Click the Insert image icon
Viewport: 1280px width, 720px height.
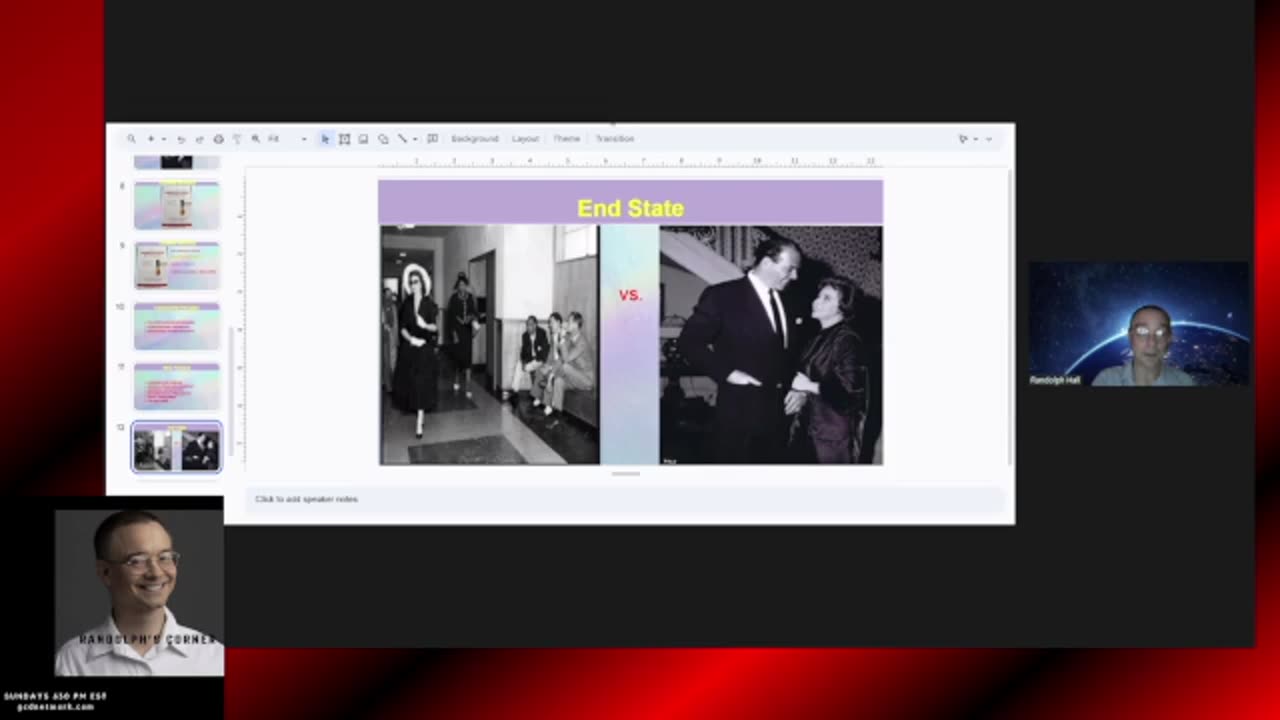pyautogui.click(x=363, y=139)
